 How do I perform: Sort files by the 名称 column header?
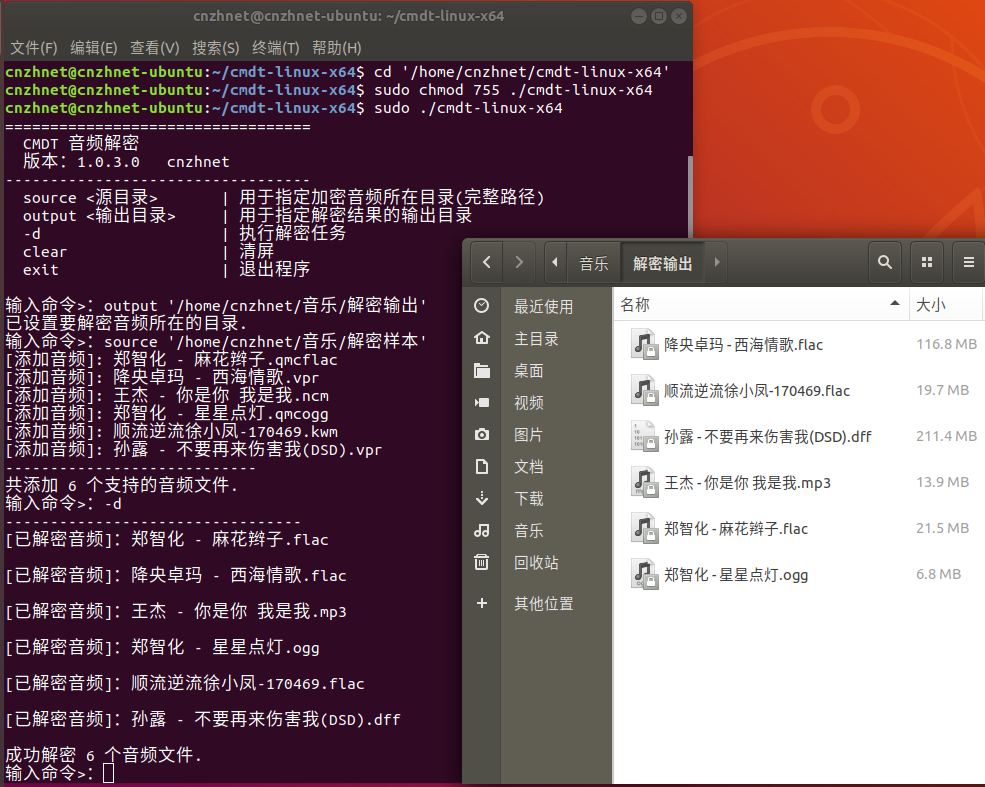(761, 305)
